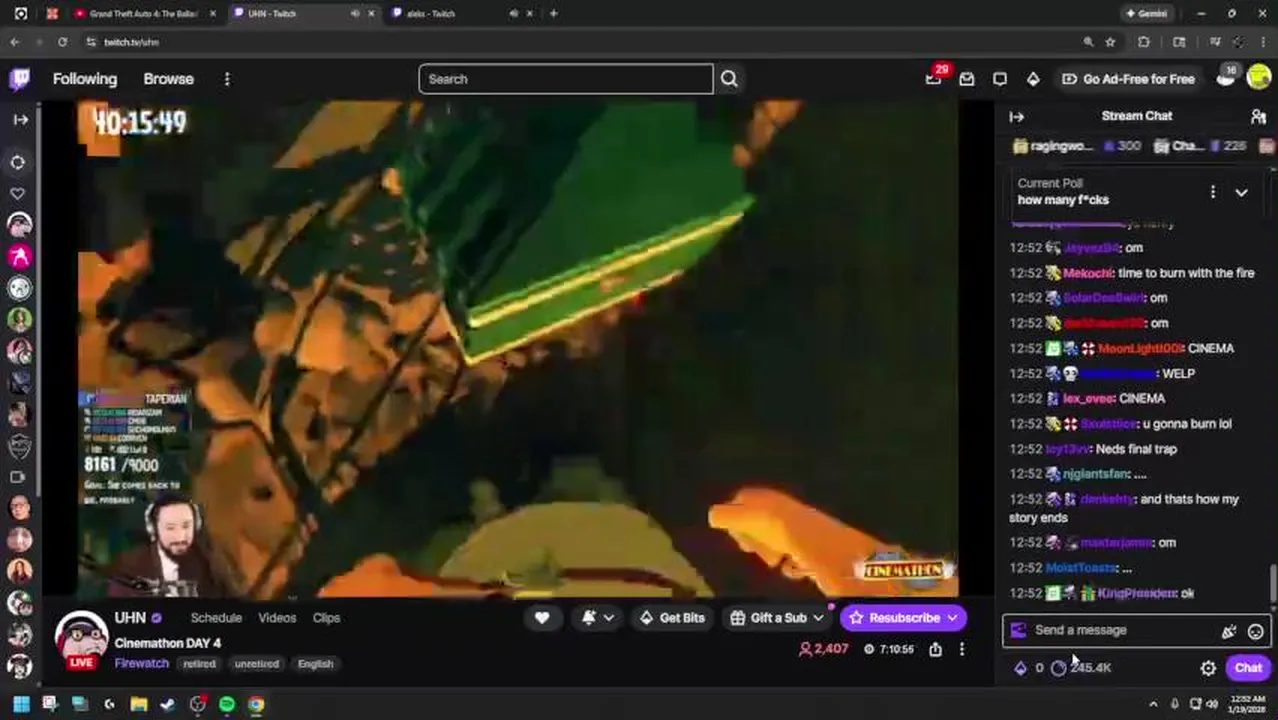Click the follow heart button
Image resolution: width=1278 pixels, height=720 pixels.
[542, 618]
